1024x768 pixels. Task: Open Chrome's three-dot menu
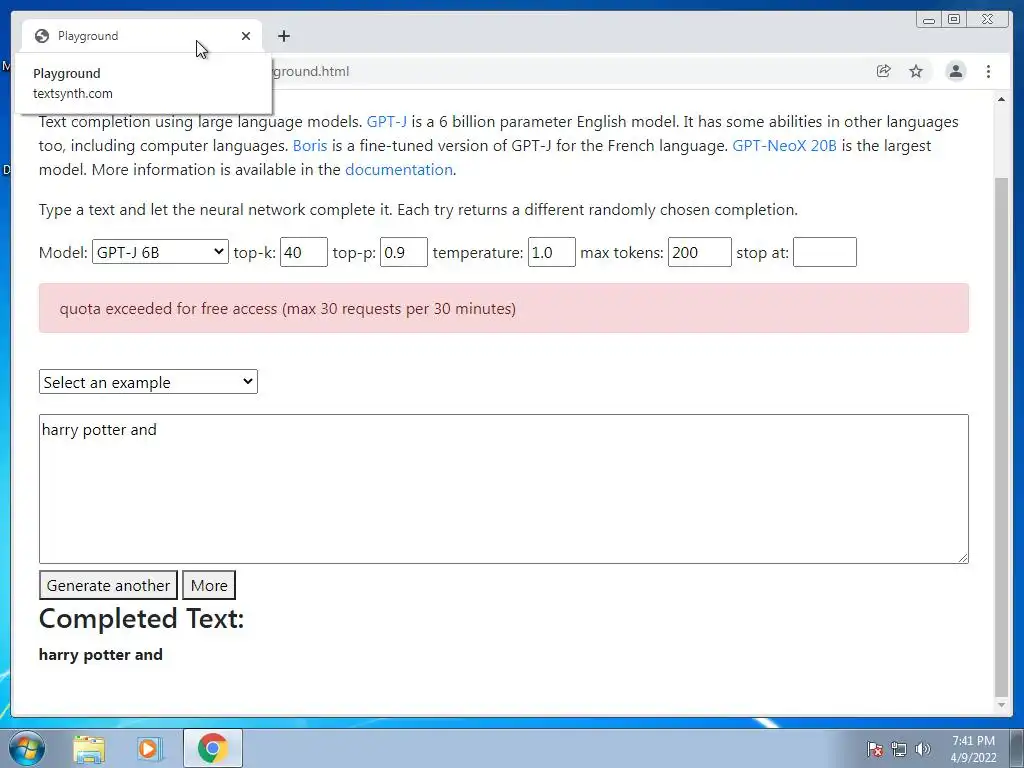pos(988,71)
